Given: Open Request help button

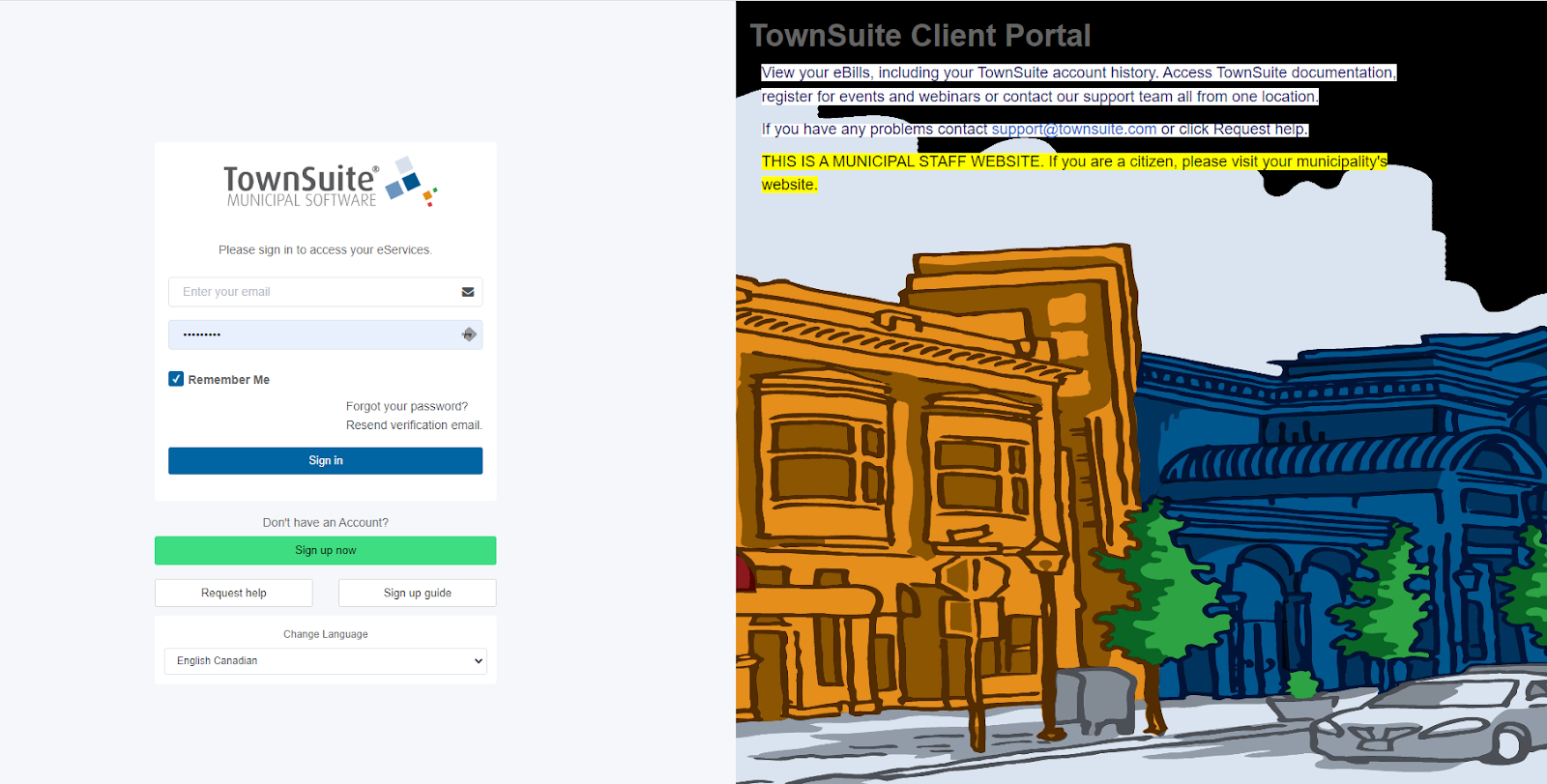Looking at the screenshot, I should coord(234,594).
